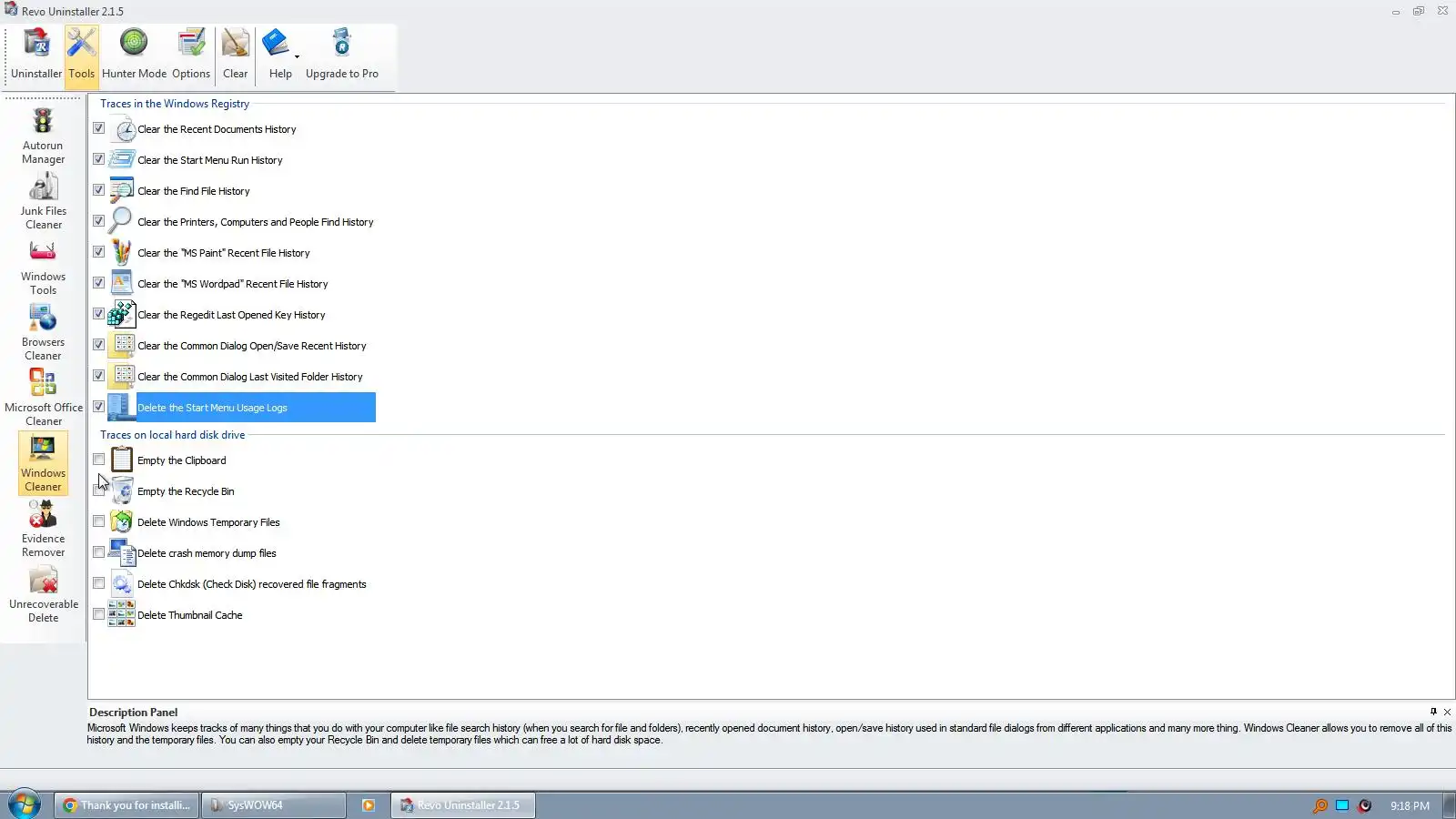1456x819 pixels.
Task: Switch to SysWOW64 taskbar window
Action: pos(274,805)
